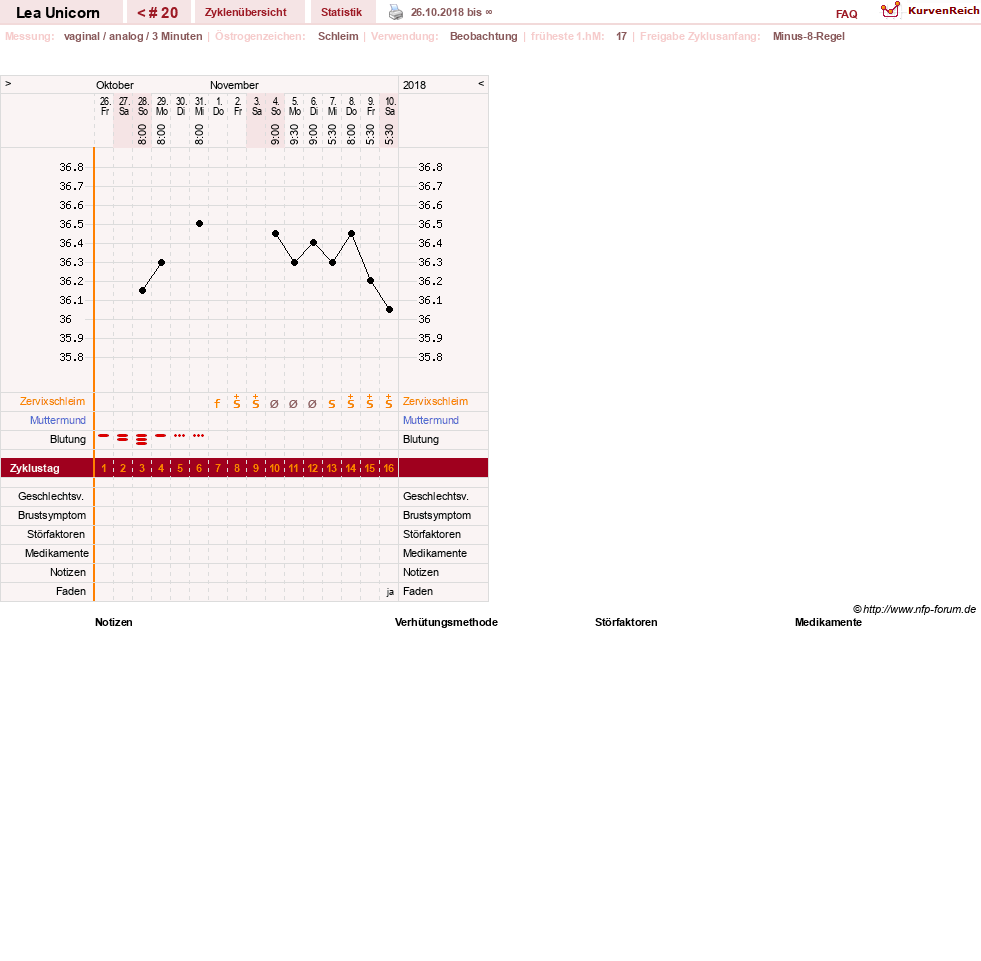The height and width of the screenshot is (961, 981).
Task: Click cycle day 16 in Zyklustag row
Action: coord(389,468)
